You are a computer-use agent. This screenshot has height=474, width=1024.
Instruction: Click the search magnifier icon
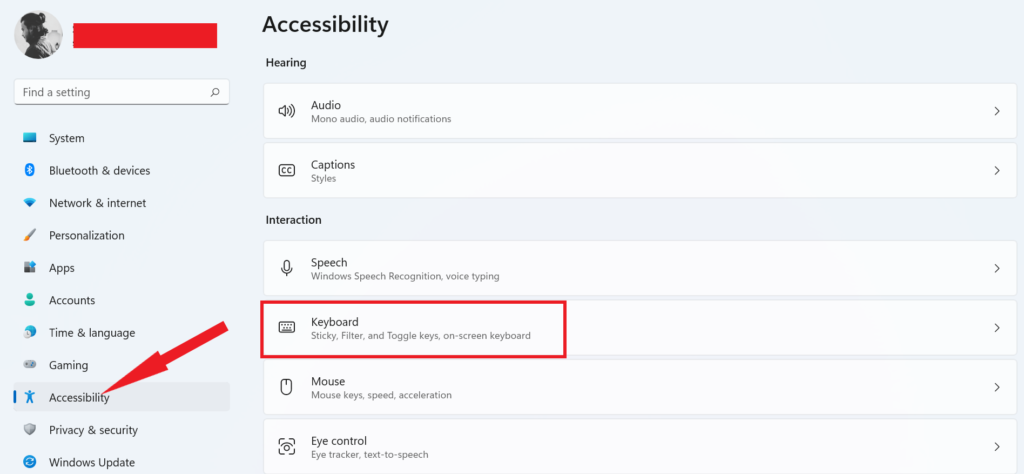pyautogui.click(x=215, y=93)
